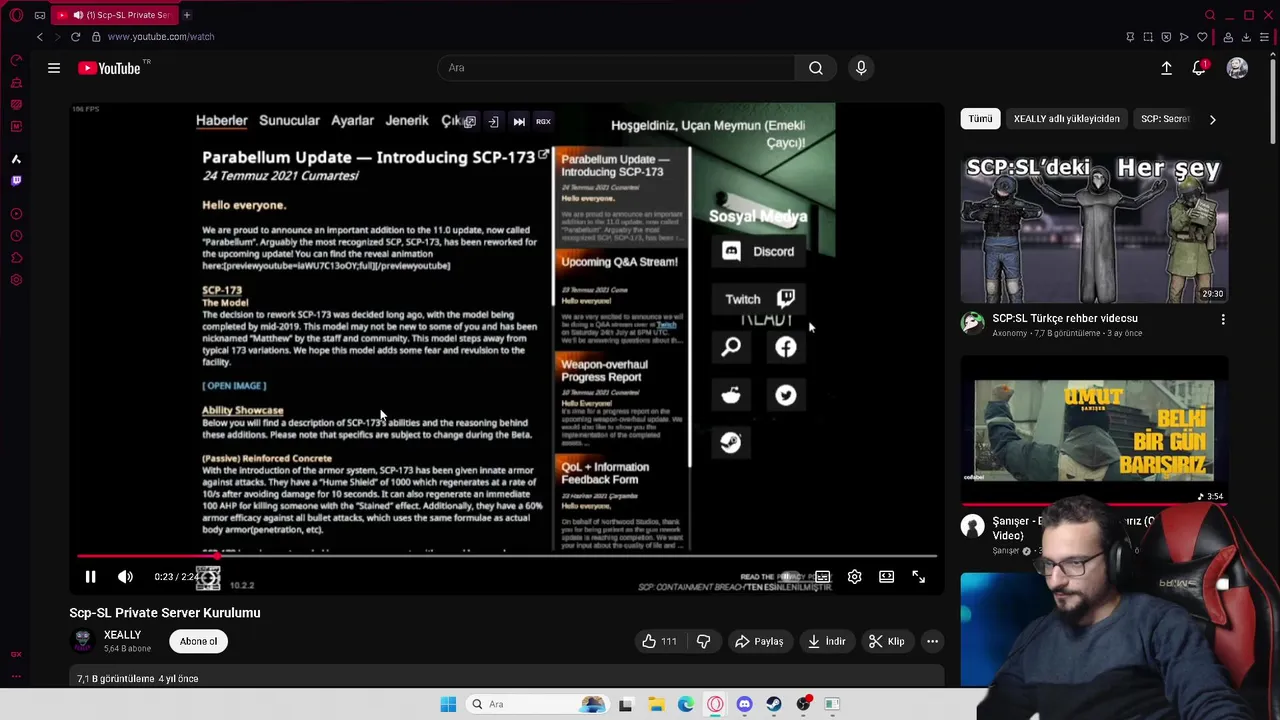Open Twitch panel in Opera sidebar
The image size is (1280, 720).
tap(16, 181)
